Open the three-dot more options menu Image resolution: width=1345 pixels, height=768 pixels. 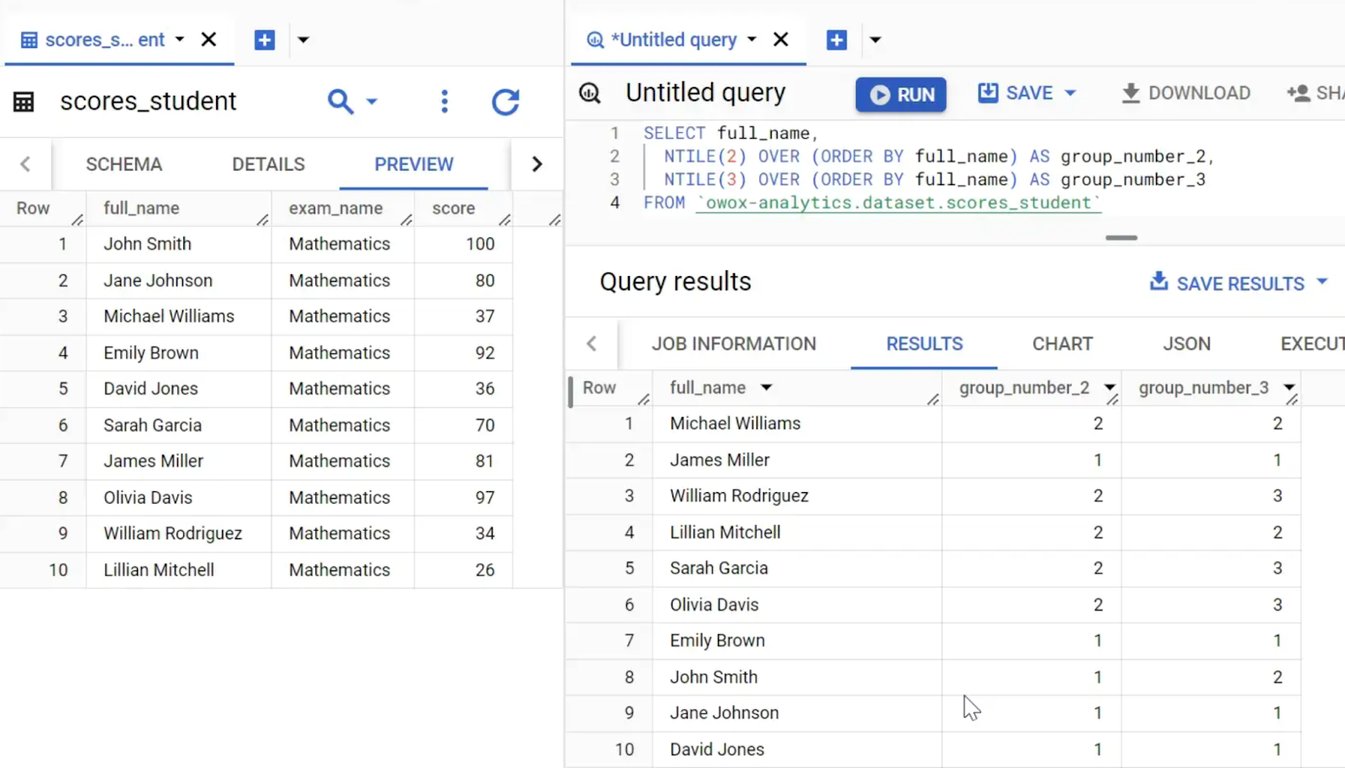click(444, 101)
